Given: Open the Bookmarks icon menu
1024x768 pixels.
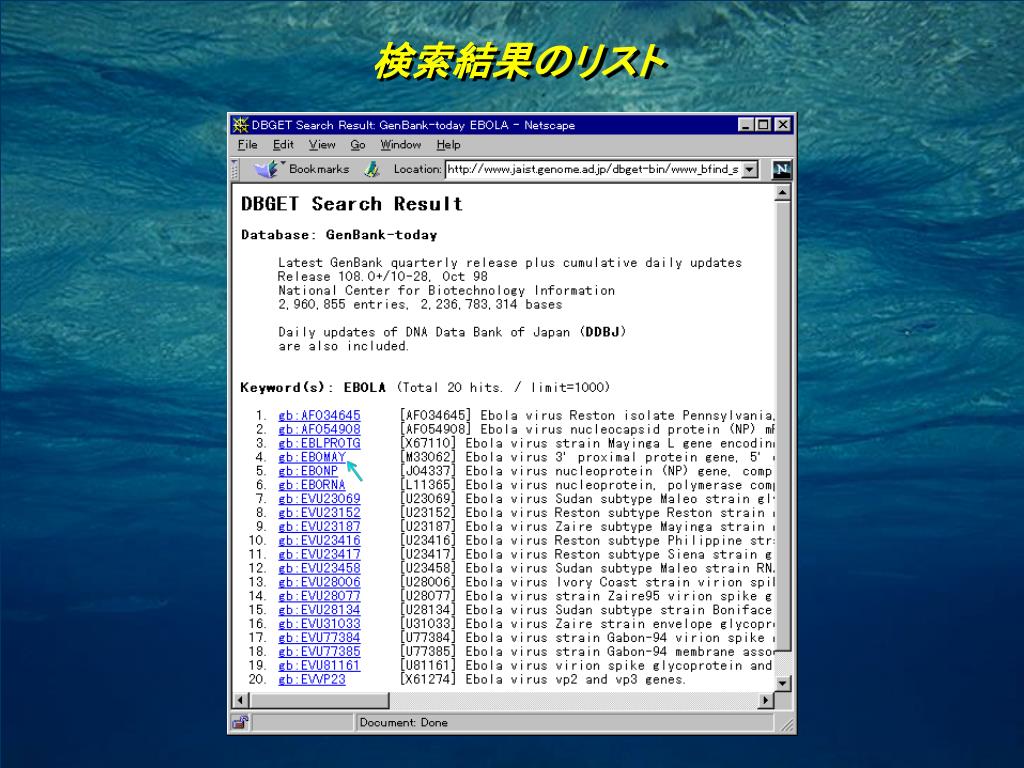Looking at the screenshot, I should click(268, 169).
